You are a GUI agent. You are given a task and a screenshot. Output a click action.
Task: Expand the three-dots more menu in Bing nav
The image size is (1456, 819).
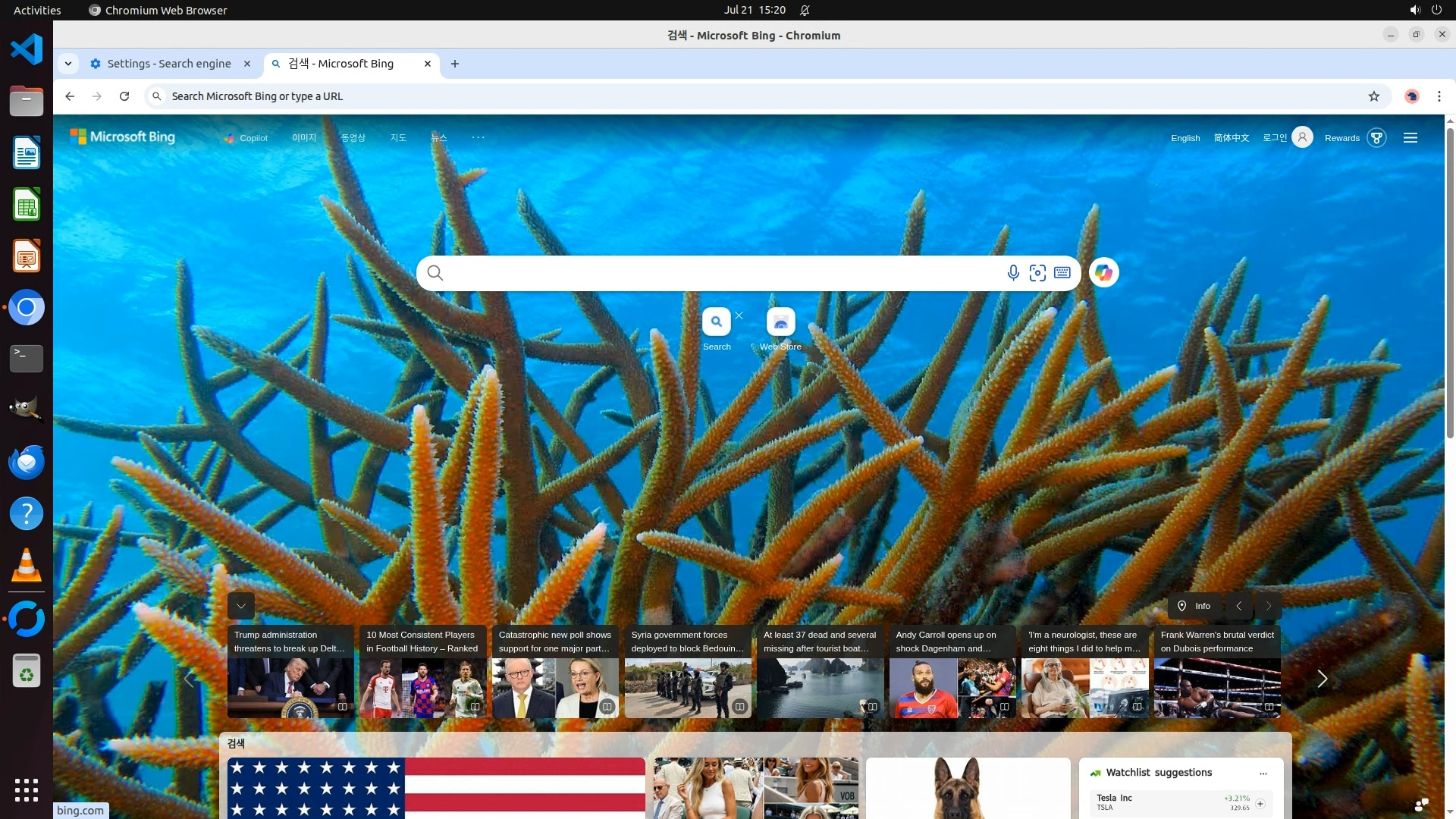pyautogui.click(x=478, y=137)
